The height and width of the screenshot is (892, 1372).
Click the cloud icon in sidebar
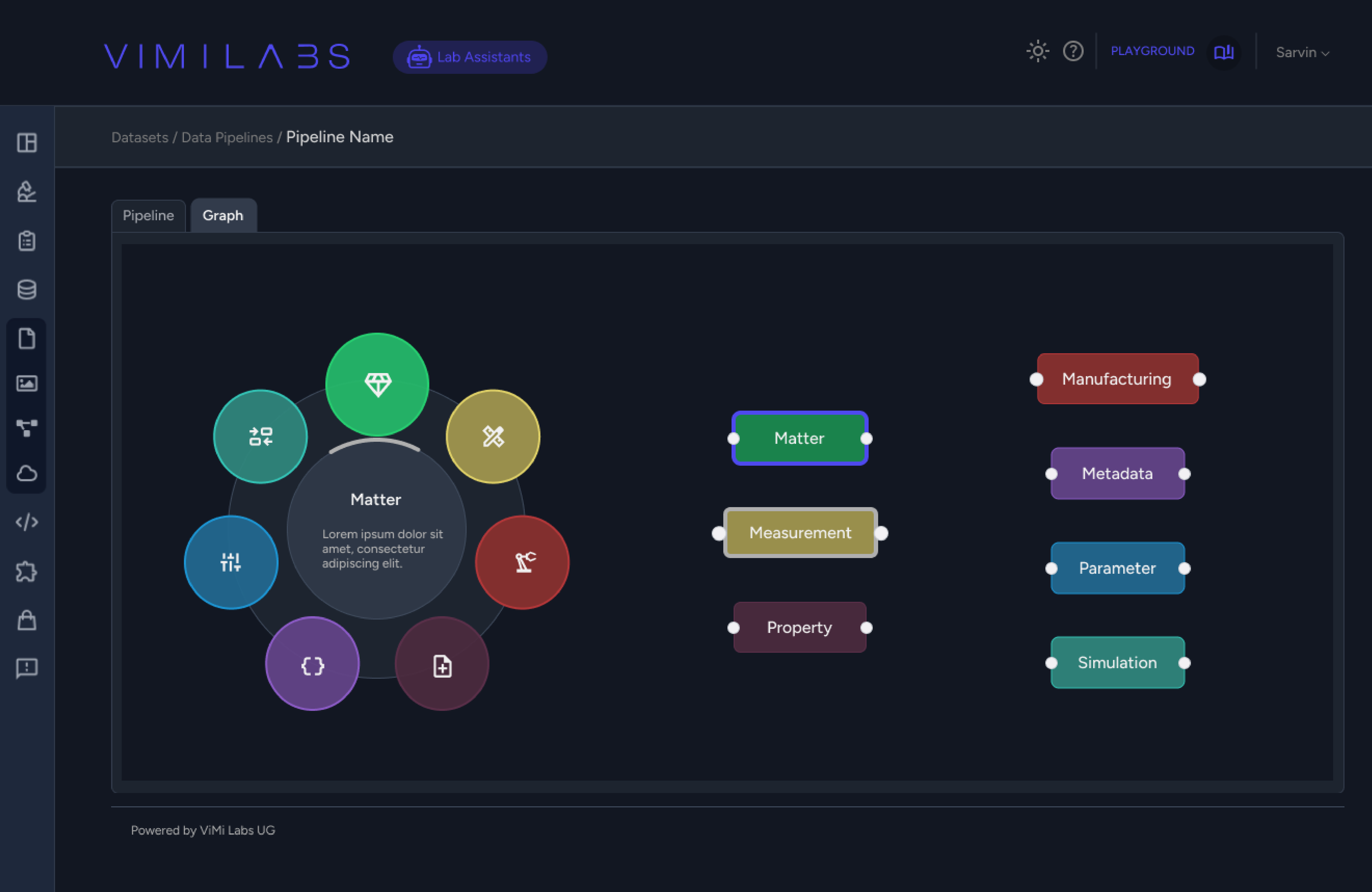(27, 473)
